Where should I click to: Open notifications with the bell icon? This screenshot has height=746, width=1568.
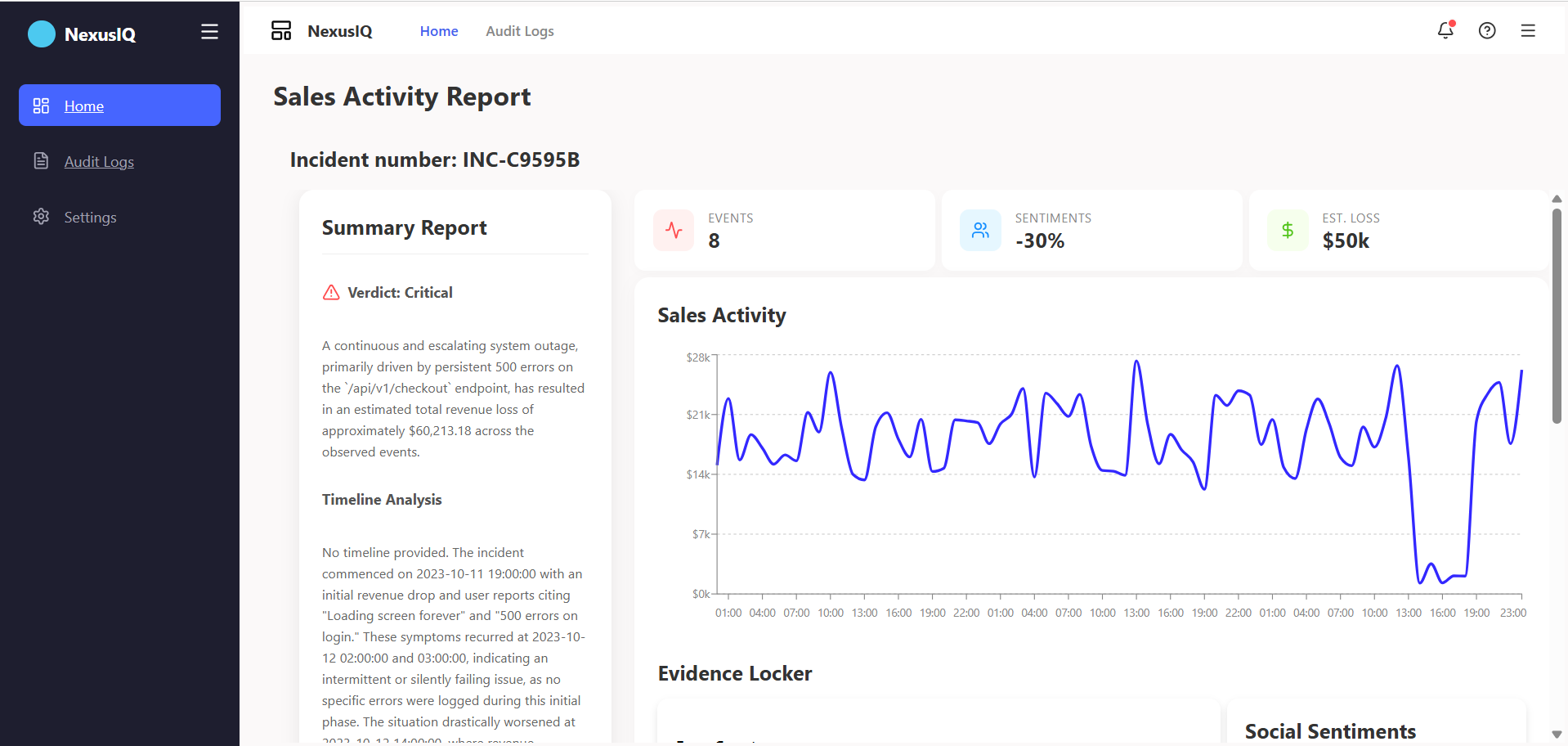coord(1445,30)
